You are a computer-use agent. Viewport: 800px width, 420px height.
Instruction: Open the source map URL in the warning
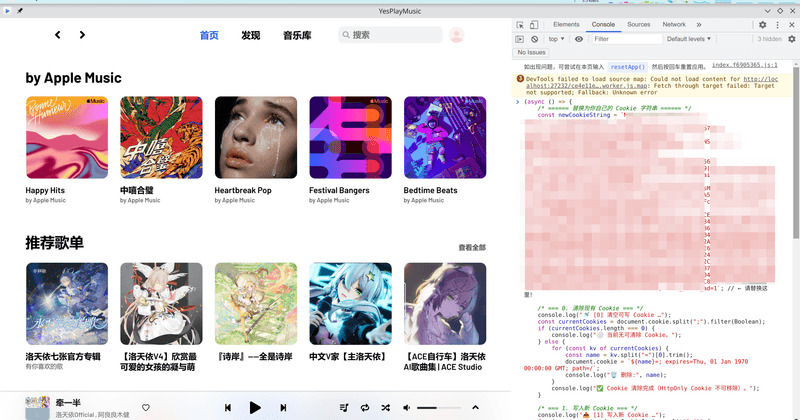652,82
